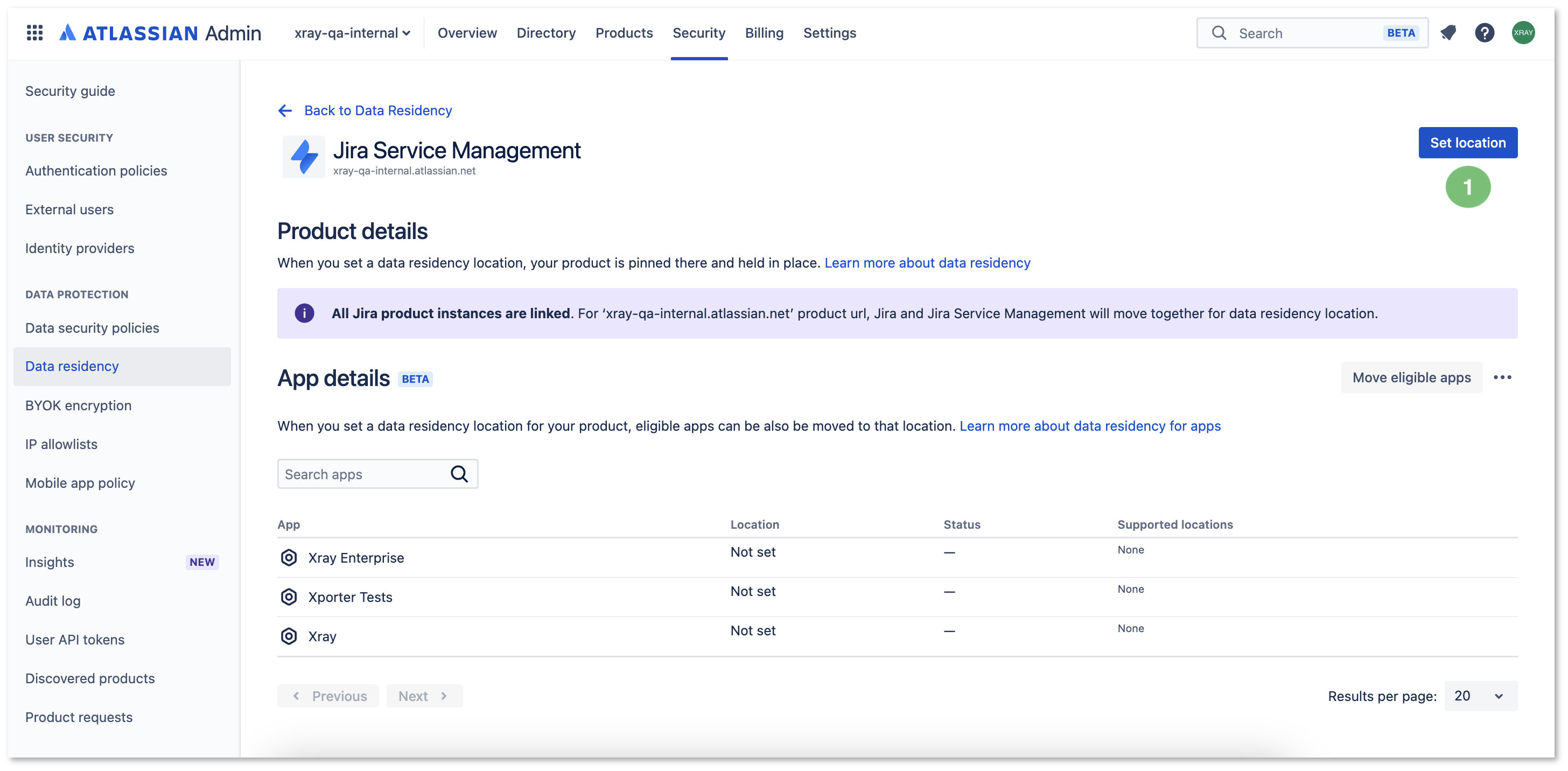Go to the Directory tab
Image resolution: width=1568 pixels, height=771 pixels.
tap(546, 33)
